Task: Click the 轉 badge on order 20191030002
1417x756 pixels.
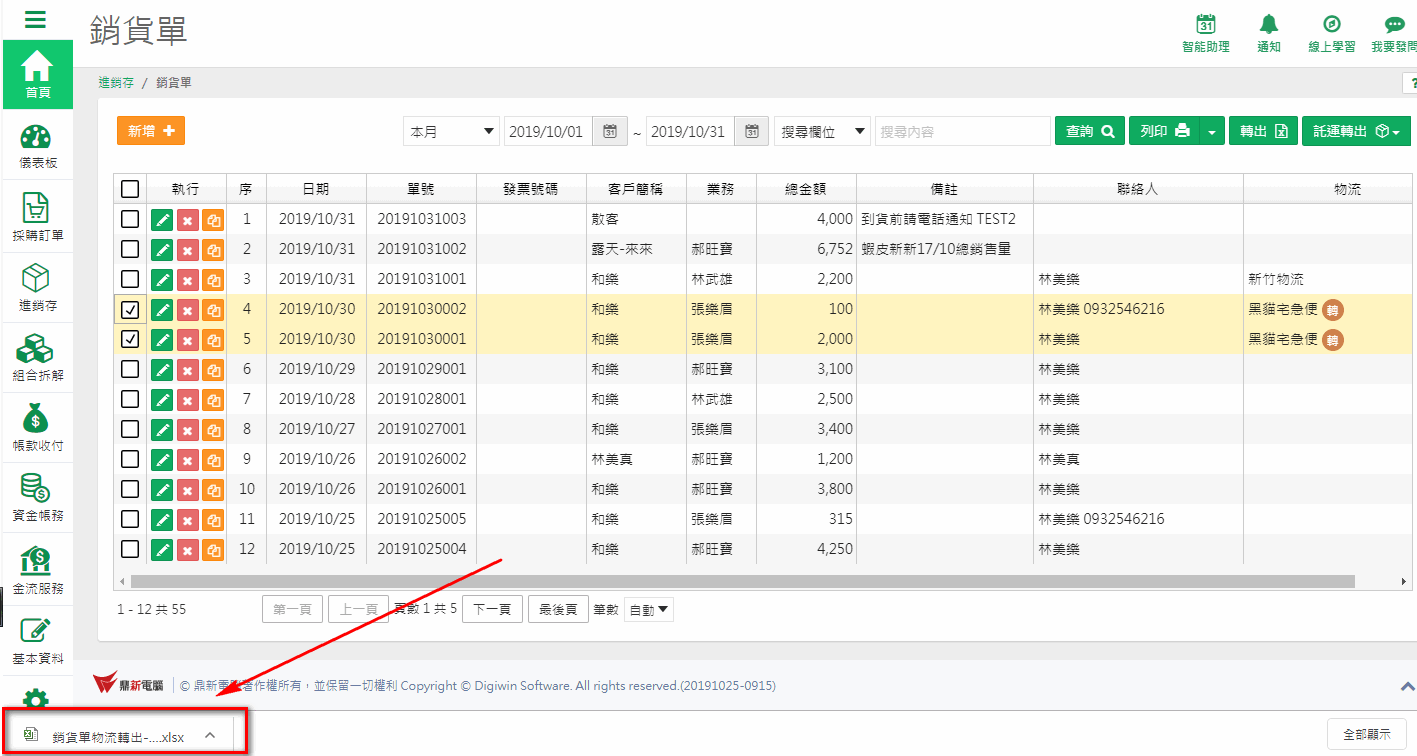Action: (1333, 310)
